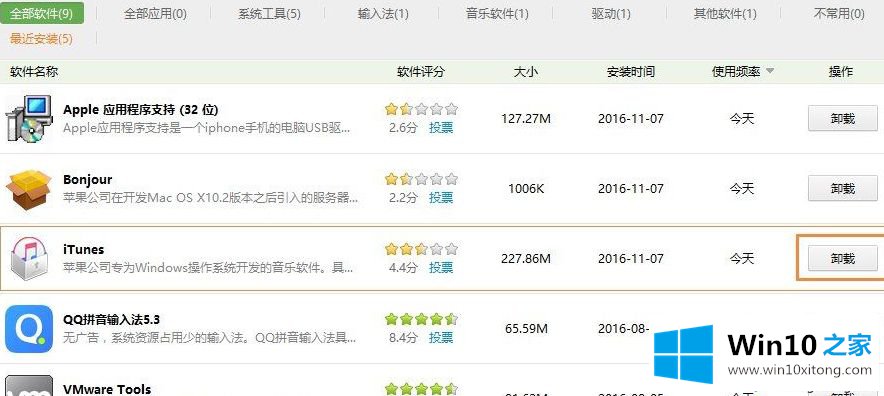Select the 全部软件(9) tab

coord(42,14)
